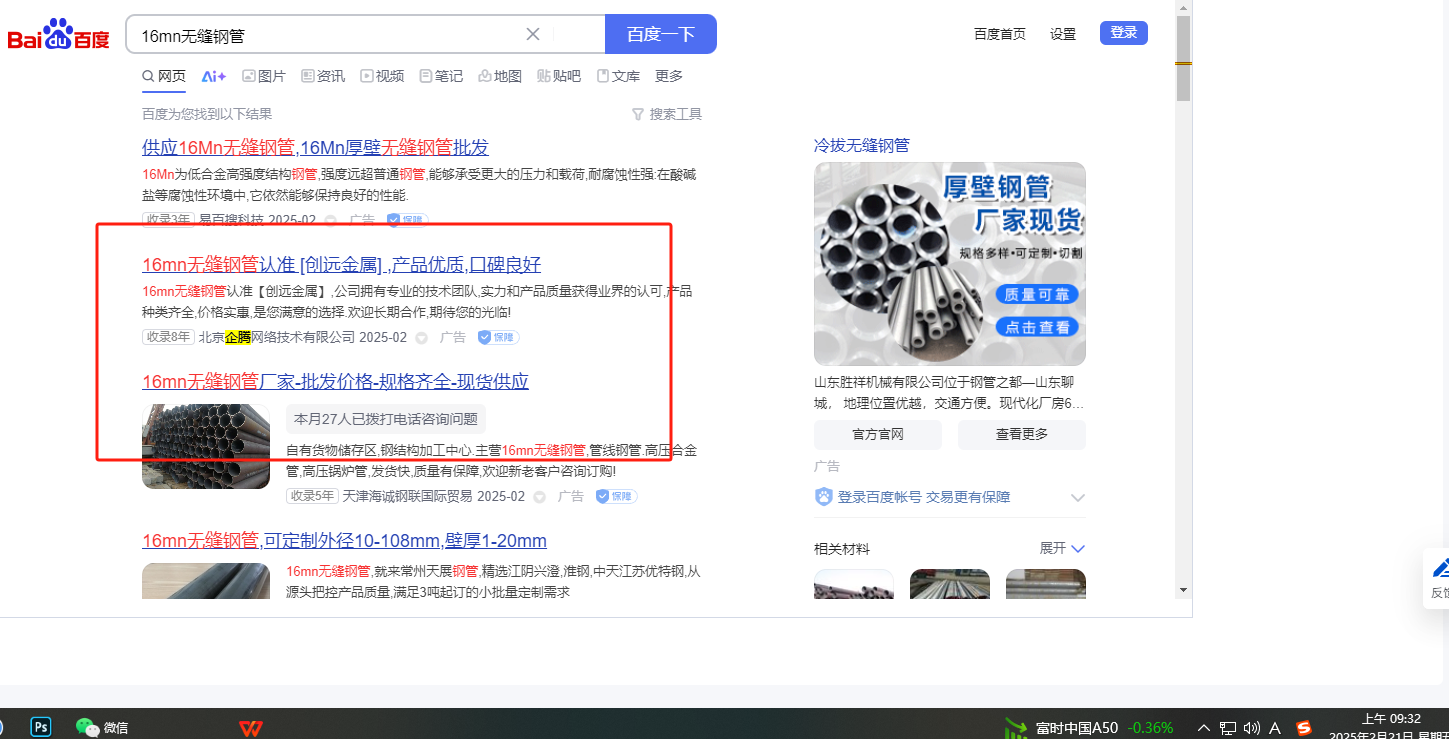1449x739 pixels.
Task: Click the 百度一下 search button
Action: (661, 34)
